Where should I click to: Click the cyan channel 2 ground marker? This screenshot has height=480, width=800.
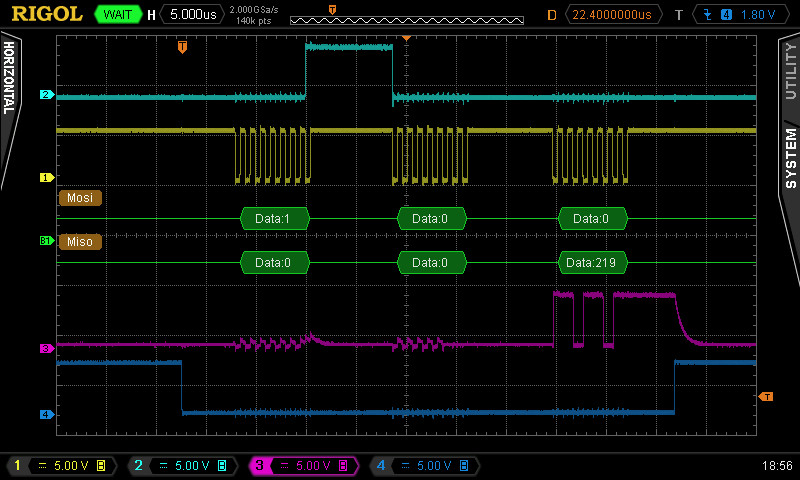[x=45, y=95]
